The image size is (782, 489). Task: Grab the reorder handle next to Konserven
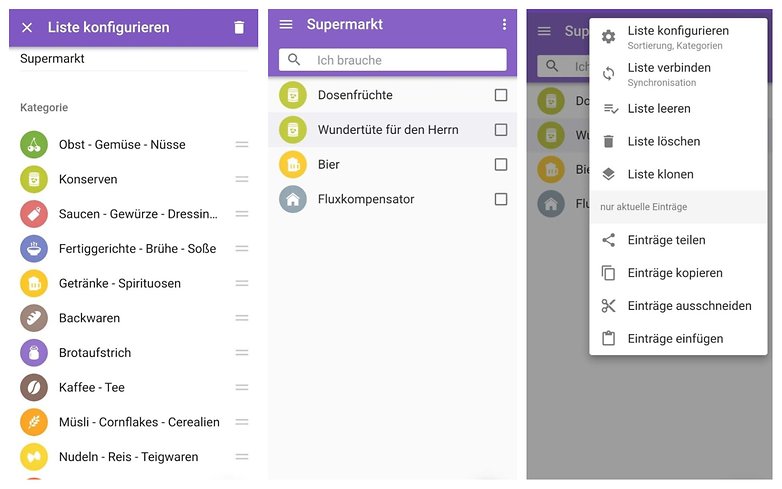[x=242, y=179]
